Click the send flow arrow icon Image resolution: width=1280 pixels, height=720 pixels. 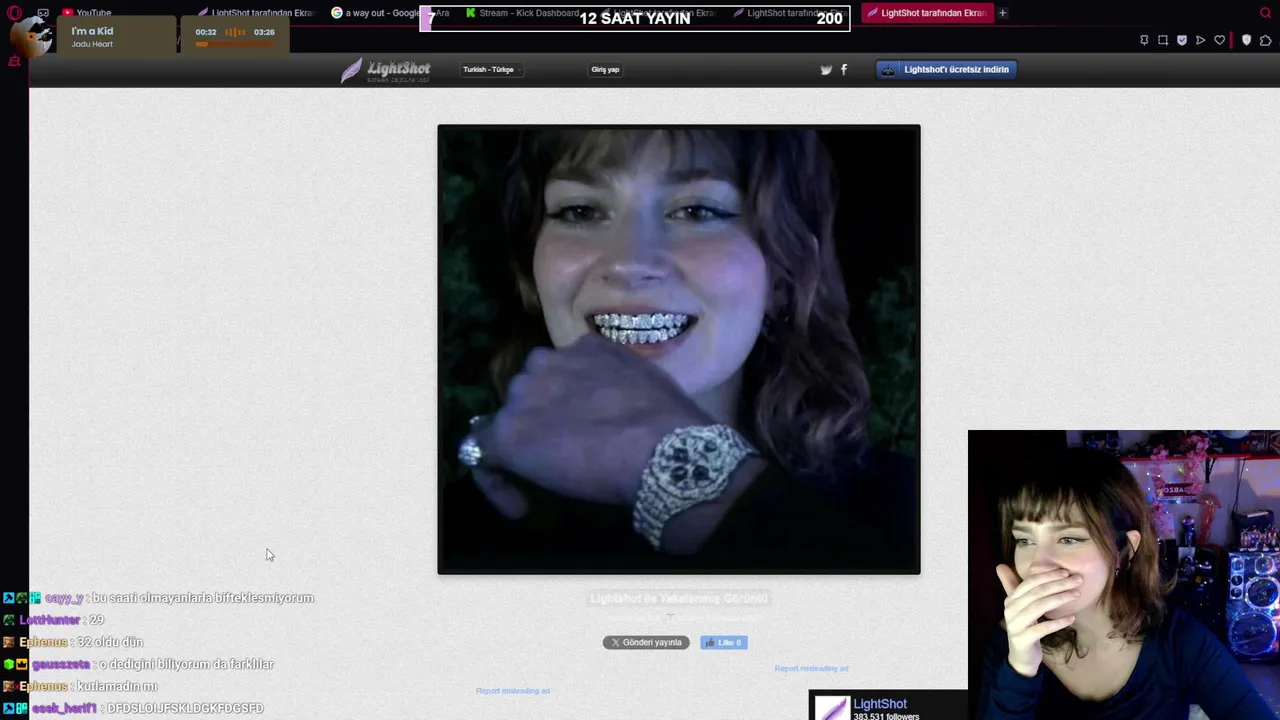tap(1200, 40)
